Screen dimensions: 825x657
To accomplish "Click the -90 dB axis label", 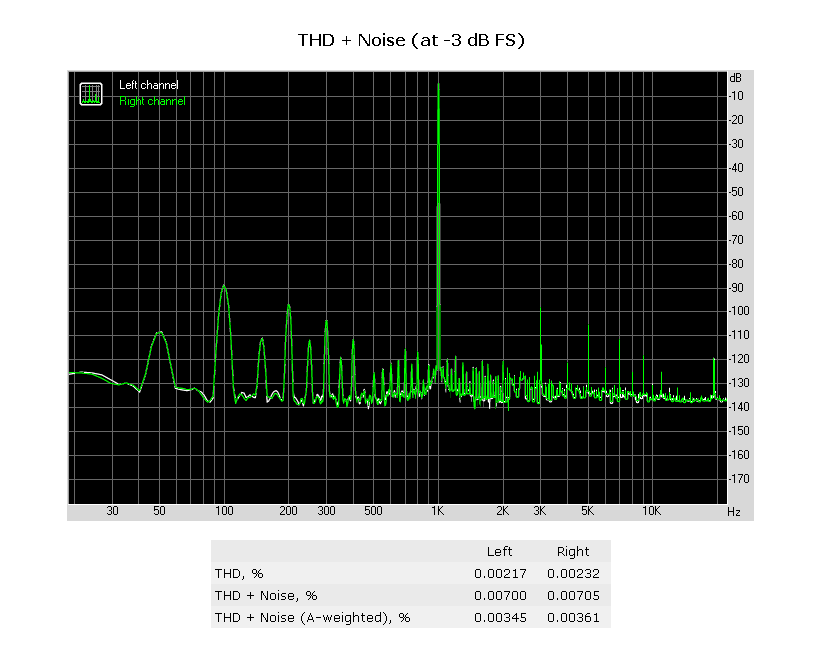I will point(736,288).
